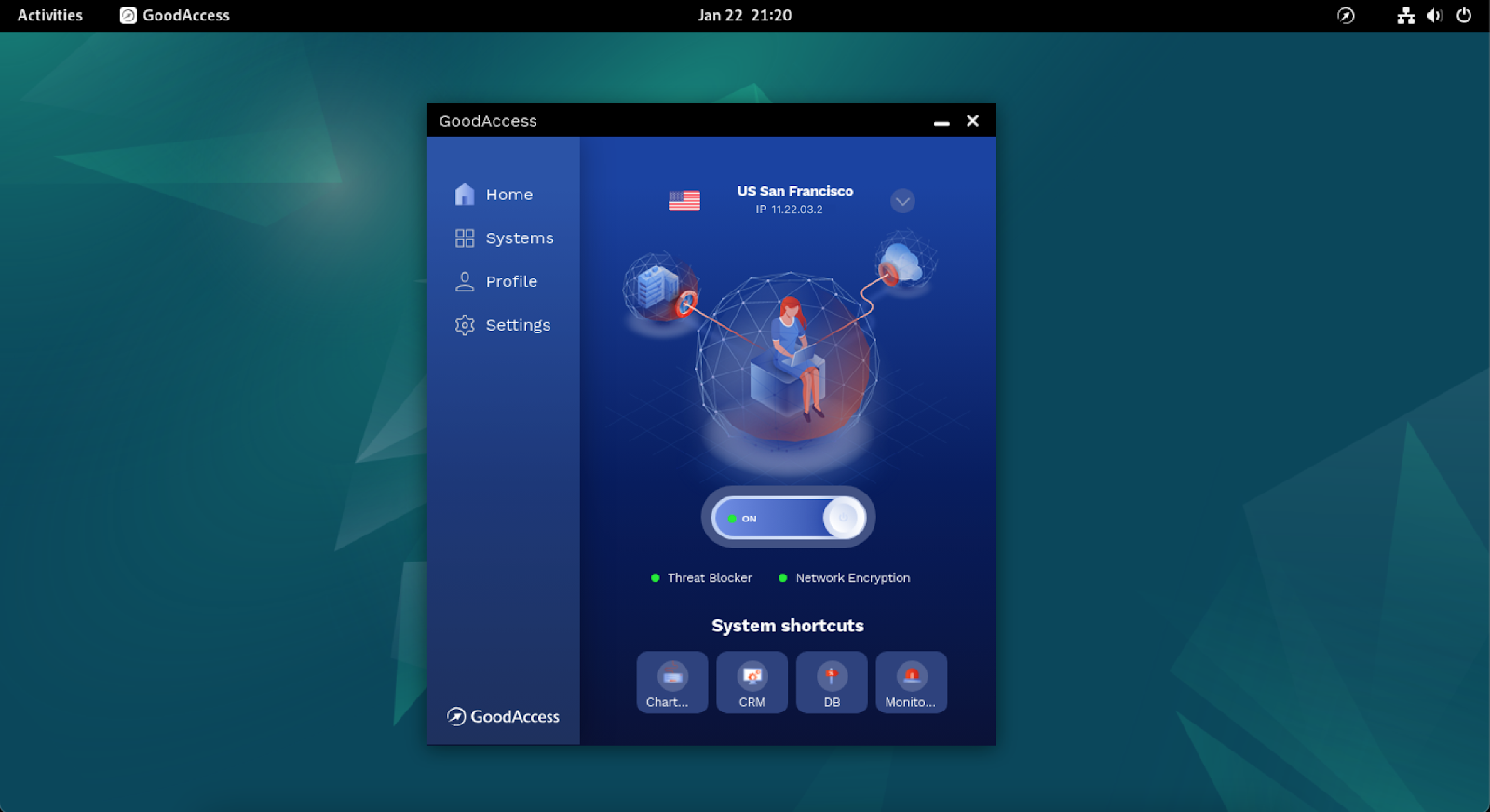This screenshot has width=1490, height=812.
Task: Click the power icon in top bar
Action: (x=1464, y=15)
